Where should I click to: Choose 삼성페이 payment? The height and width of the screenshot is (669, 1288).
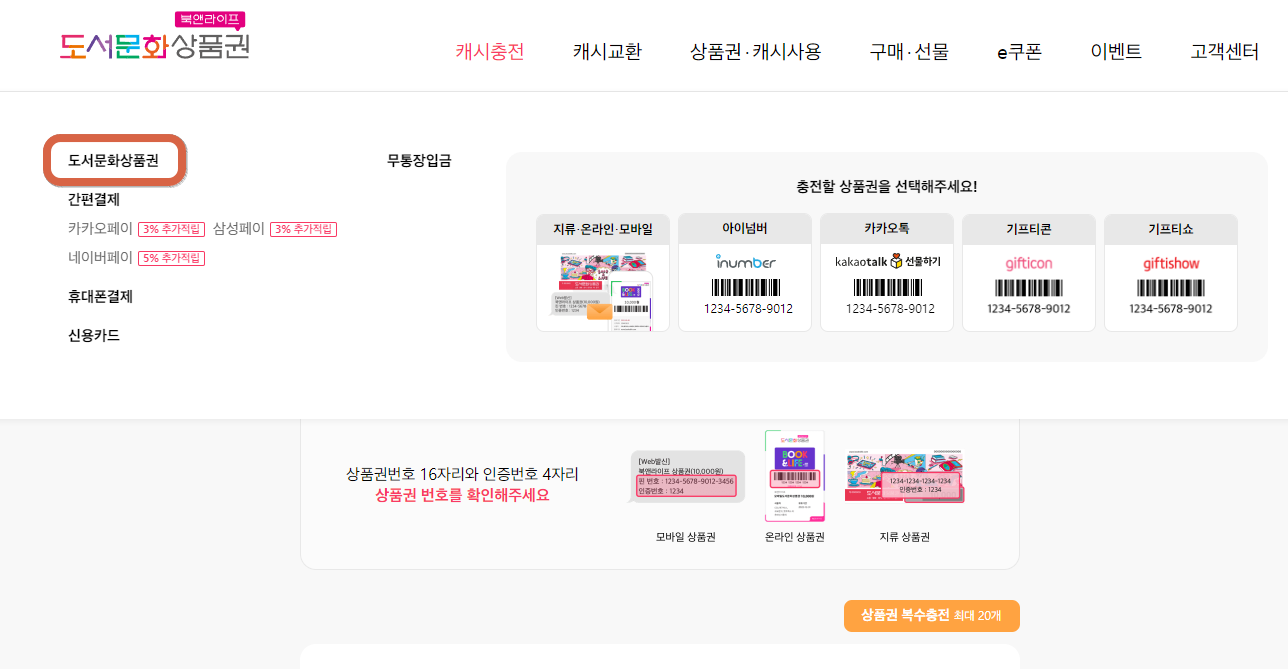(x=239, y=229)
